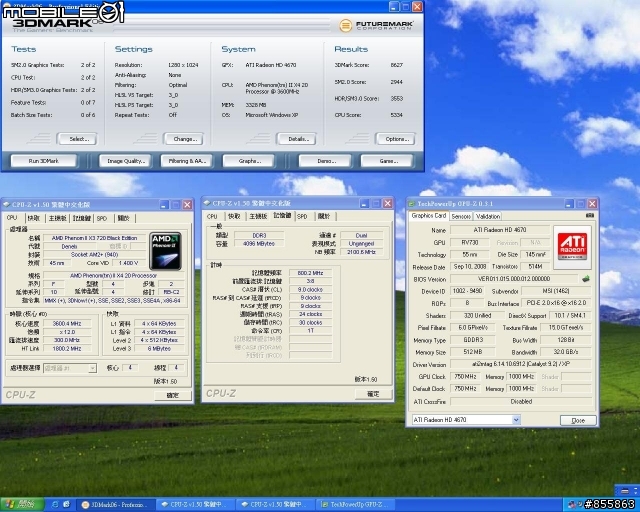Open Filtering & AA options
The height and width of the screenshot is (512, 640).
pyautogui.click(x=187, y=161)
